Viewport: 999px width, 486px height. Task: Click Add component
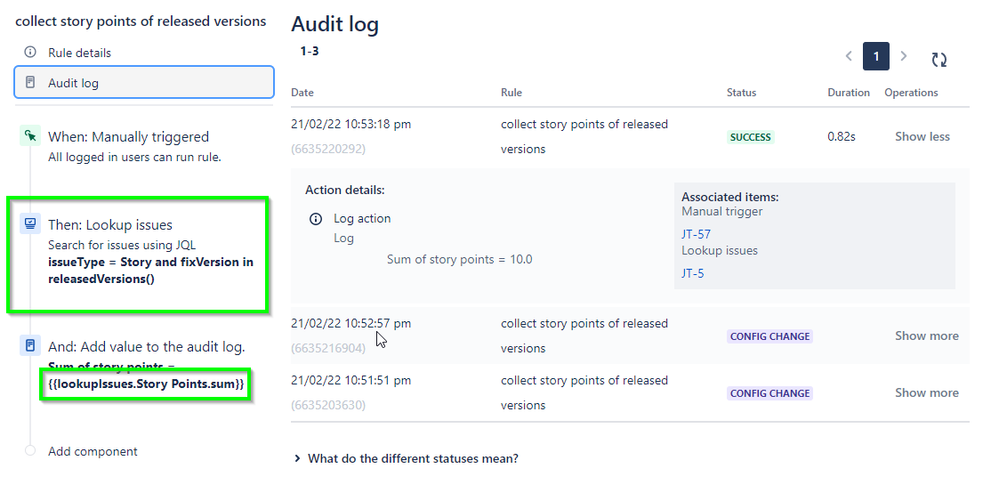tap(92, 451)
